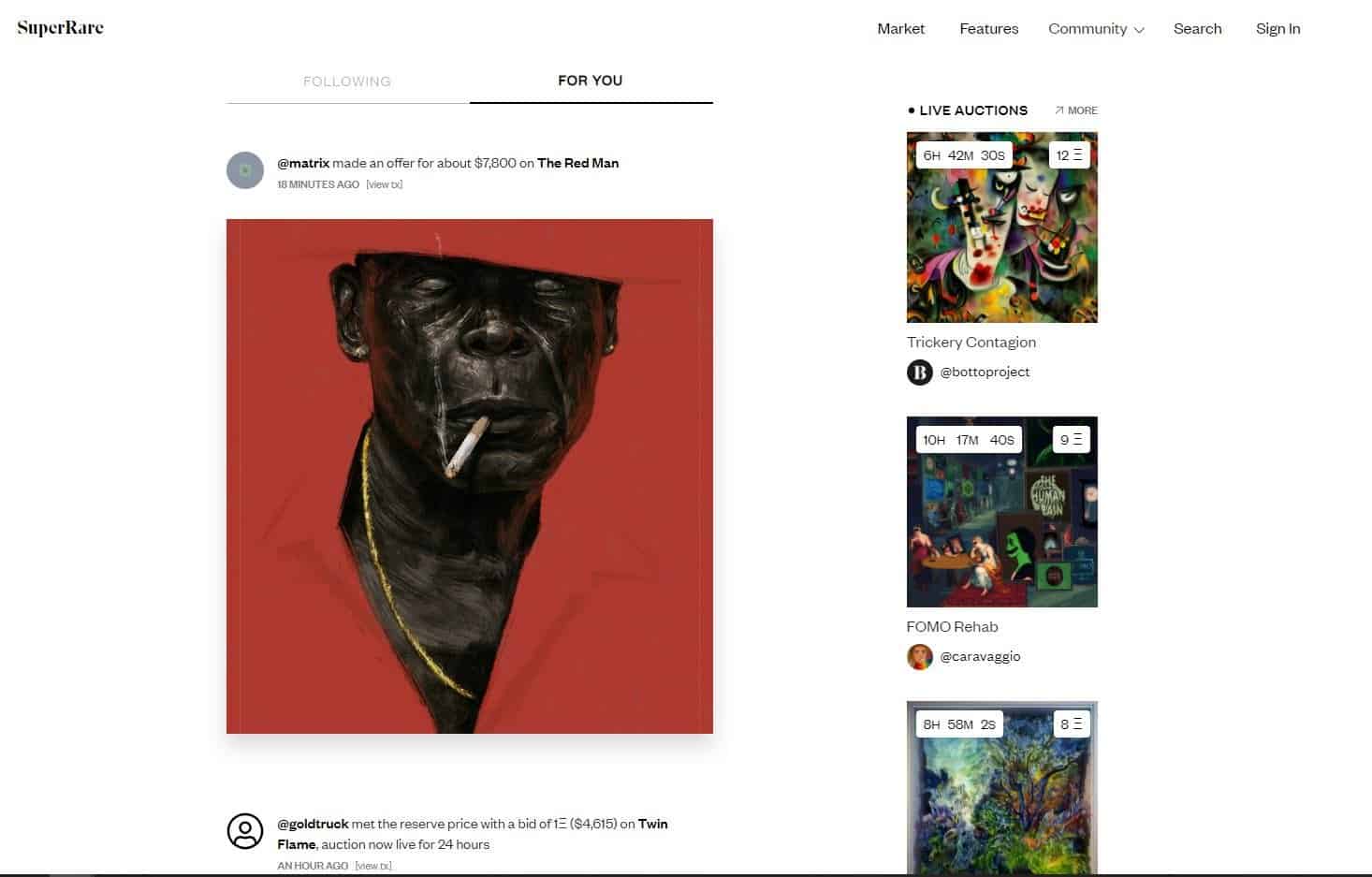The height and width of the screenshot is (877, 1372).
Task: Click the MORE arrow beside Live Auctions
Action: coord(1075,110)
